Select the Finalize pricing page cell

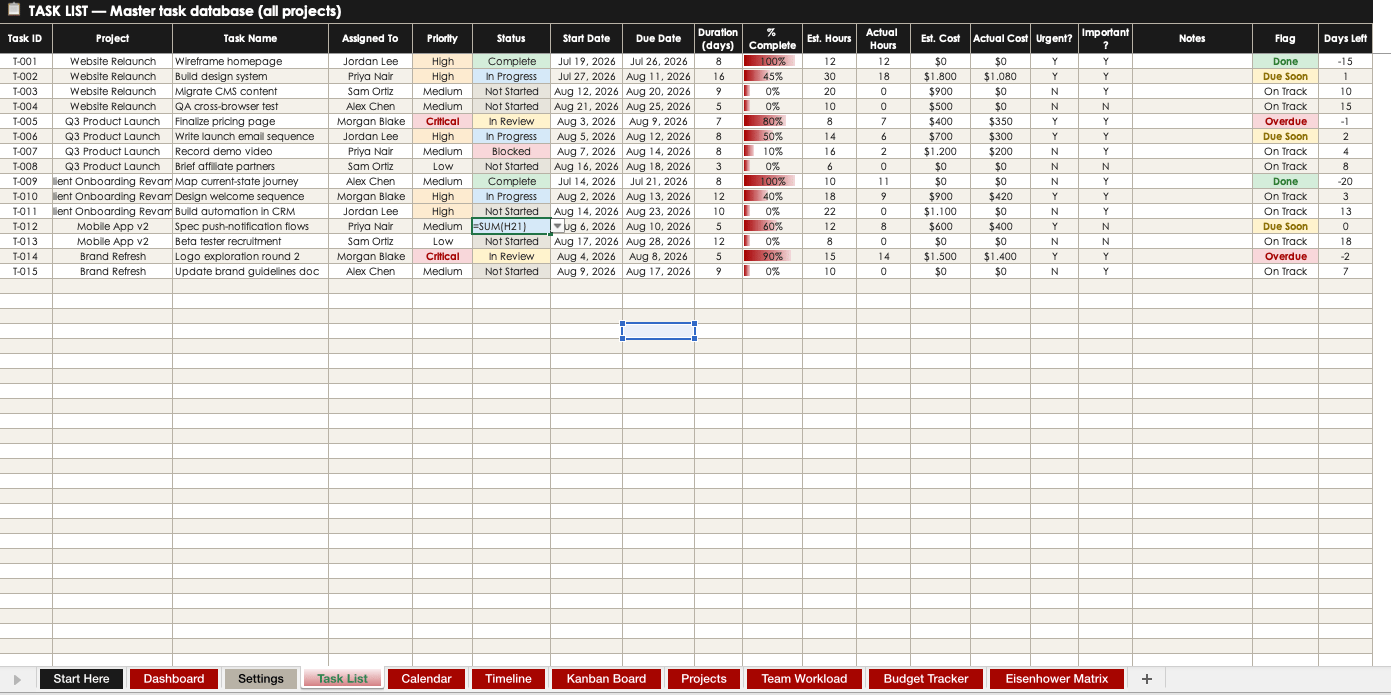[x=250, y=122]
